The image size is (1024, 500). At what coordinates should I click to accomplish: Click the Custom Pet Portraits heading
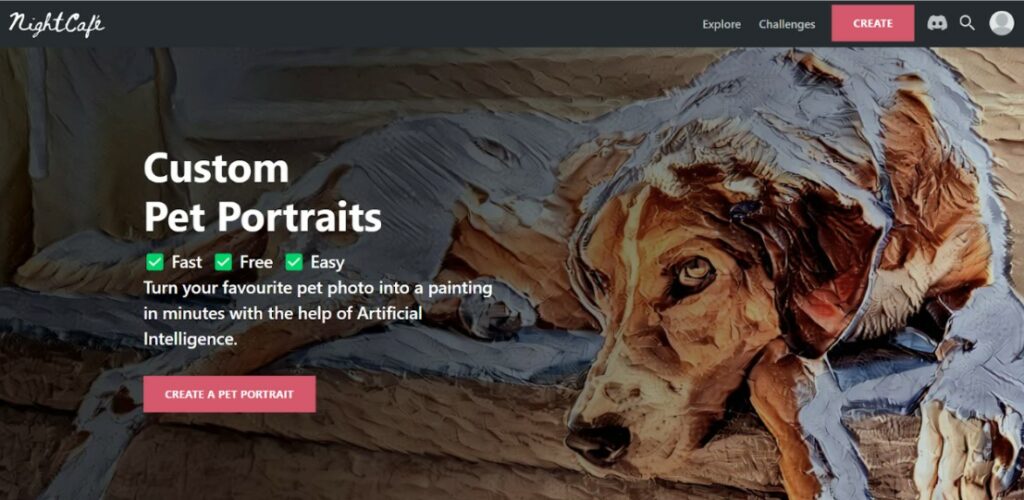(x=263, y=193)
